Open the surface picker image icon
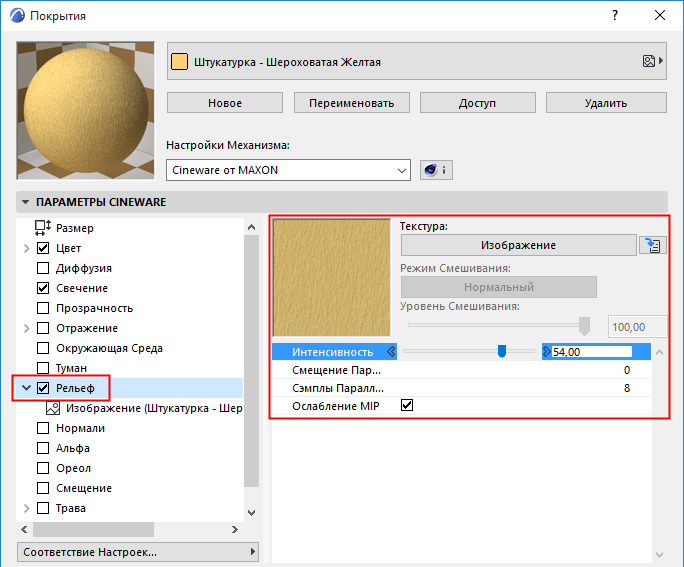The image size is (684, 567). pos(649,61)
